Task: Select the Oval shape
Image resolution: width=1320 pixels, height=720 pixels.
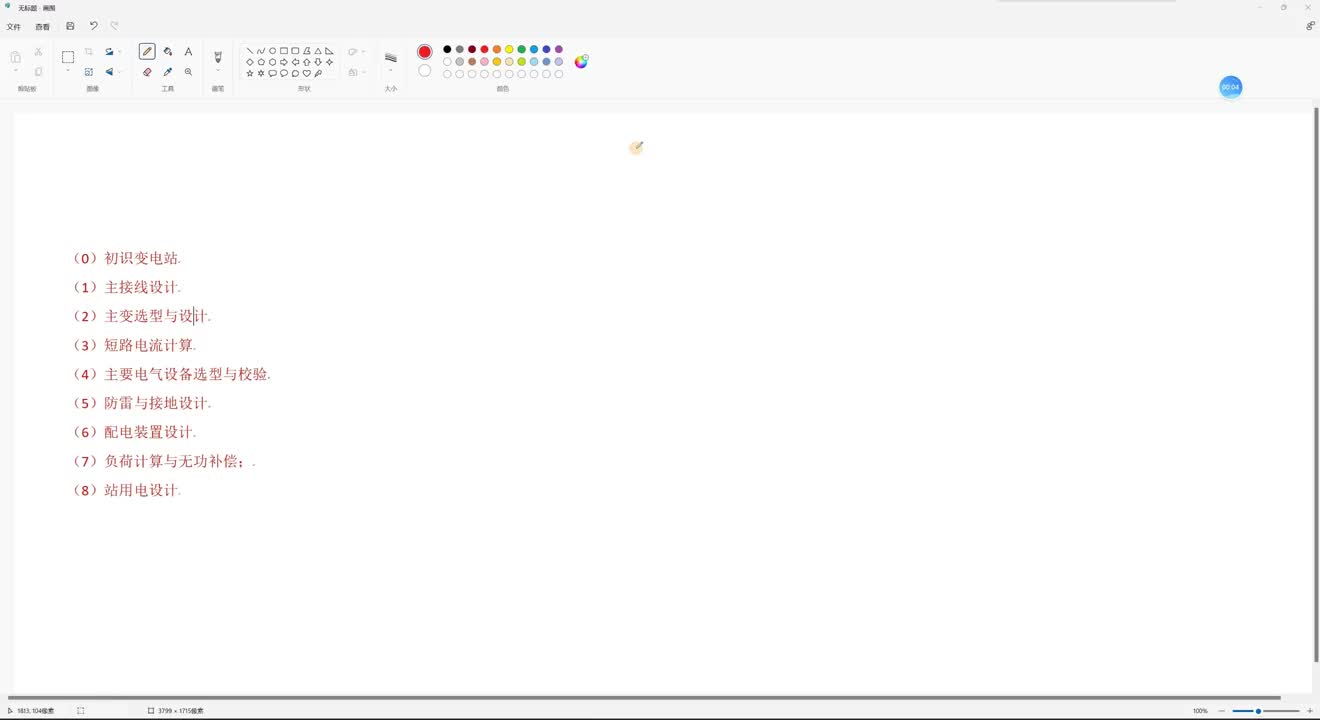Action: [x=272, y=50]
